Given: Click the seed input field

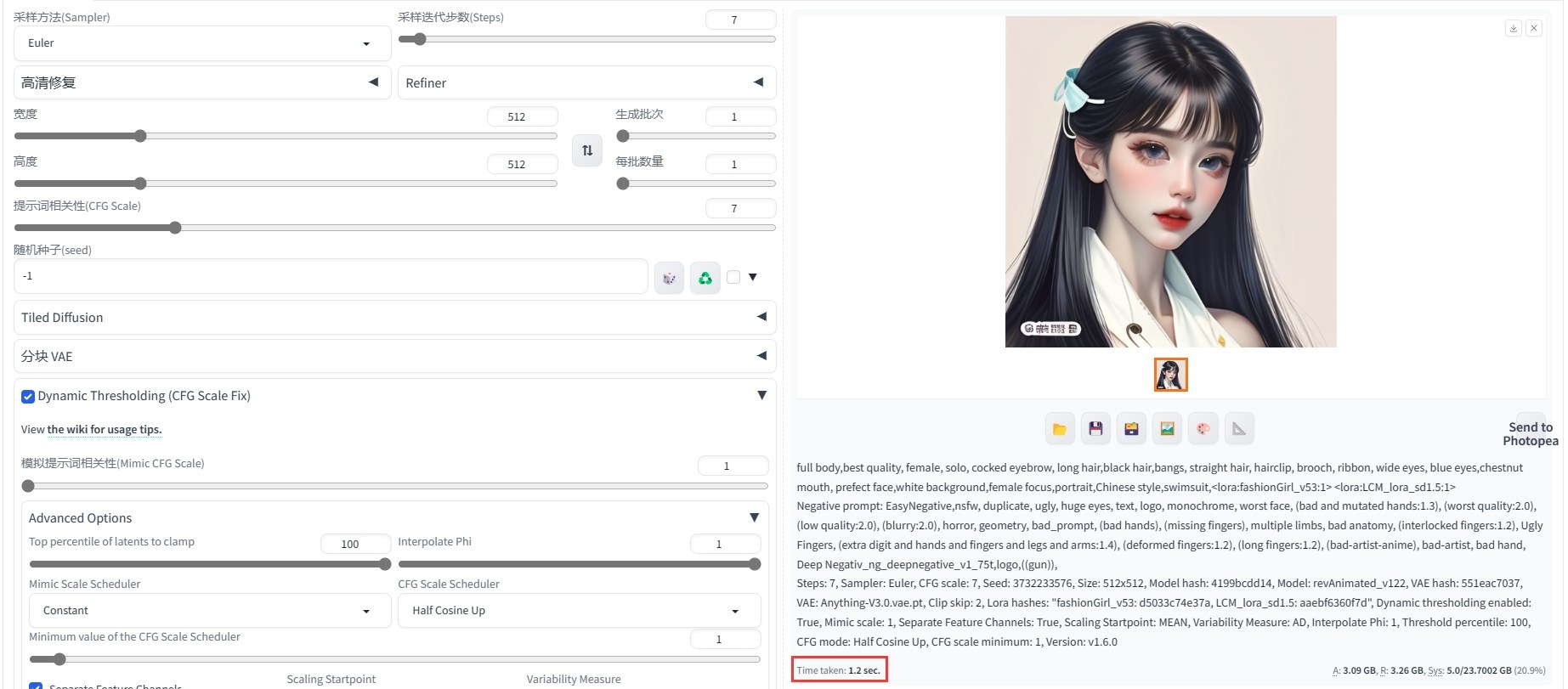Looking at the screenshot, I should point(331,276).
